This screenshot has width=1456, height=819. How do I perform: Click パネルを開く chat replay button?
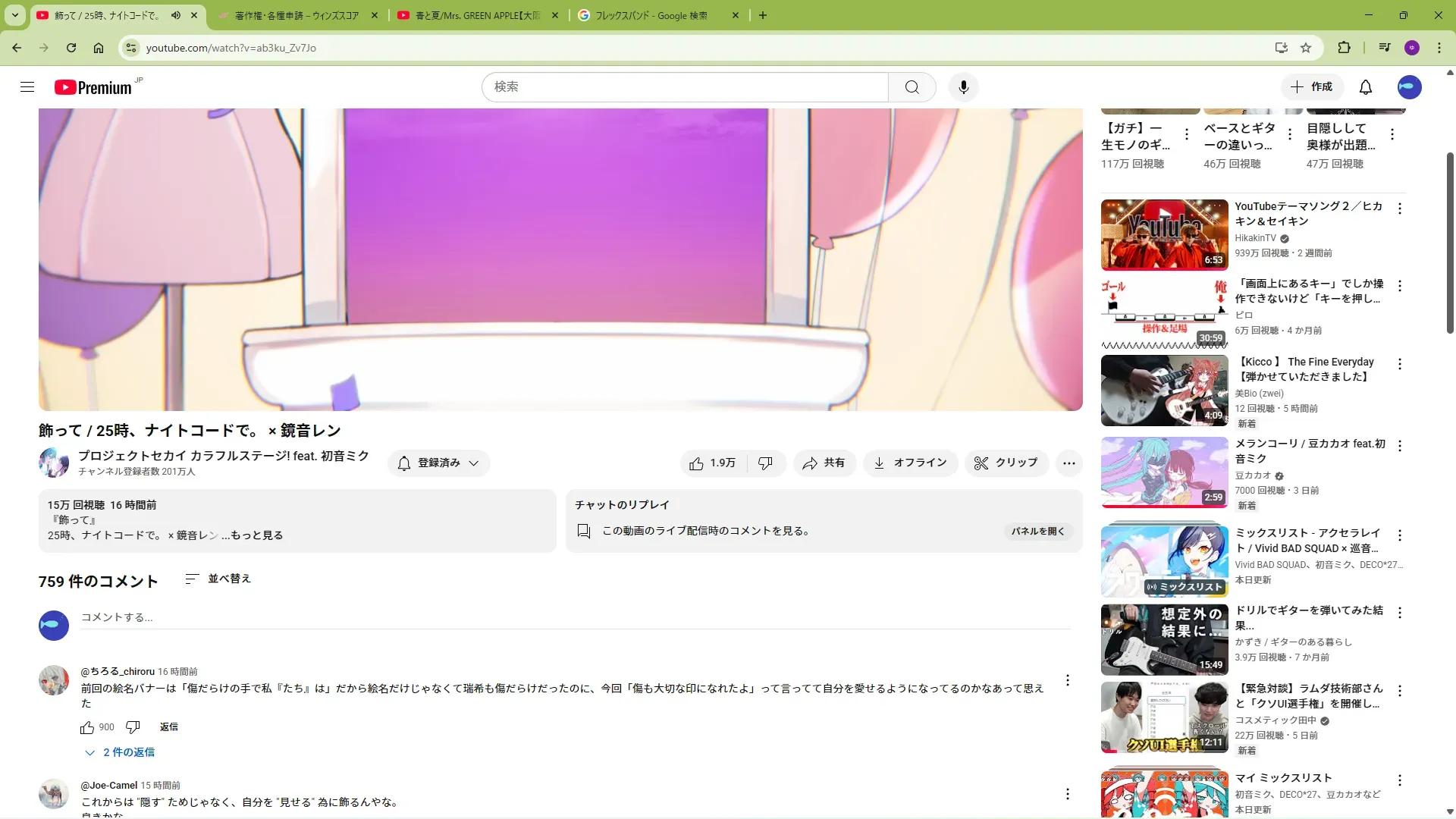point(1037,531)
